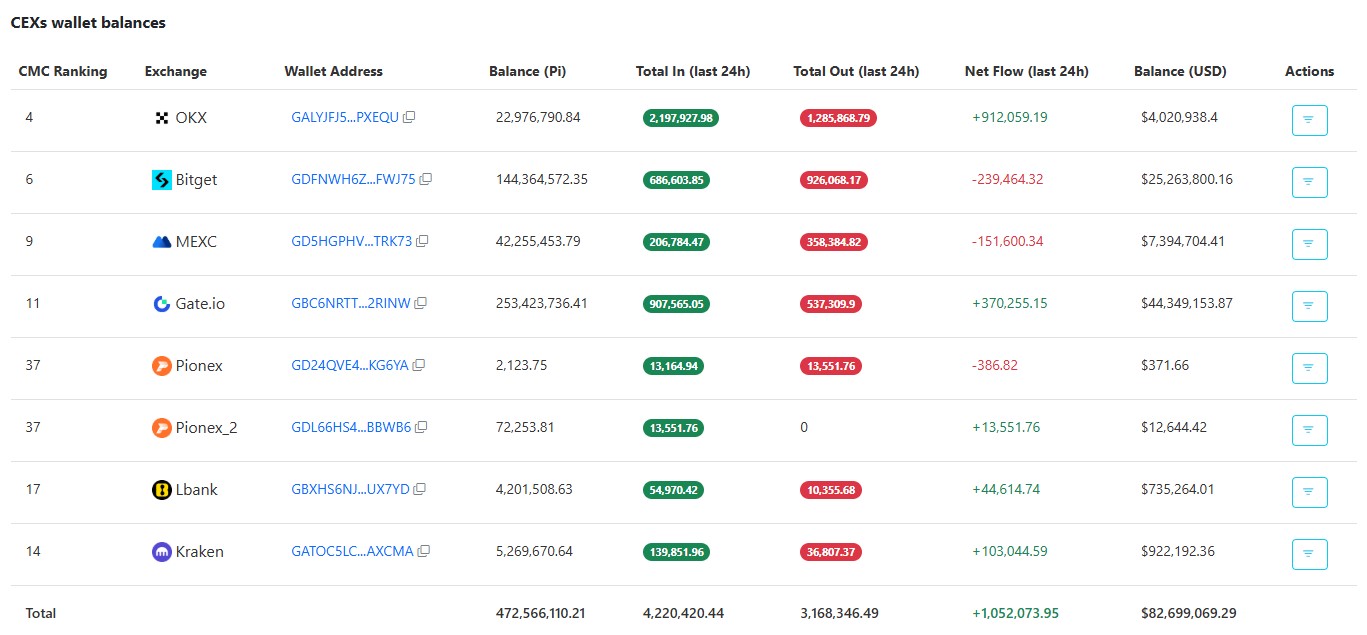Copy the MEXC wallet address
The height and width of the screenshot is (635, 1367).
[422, 242]
